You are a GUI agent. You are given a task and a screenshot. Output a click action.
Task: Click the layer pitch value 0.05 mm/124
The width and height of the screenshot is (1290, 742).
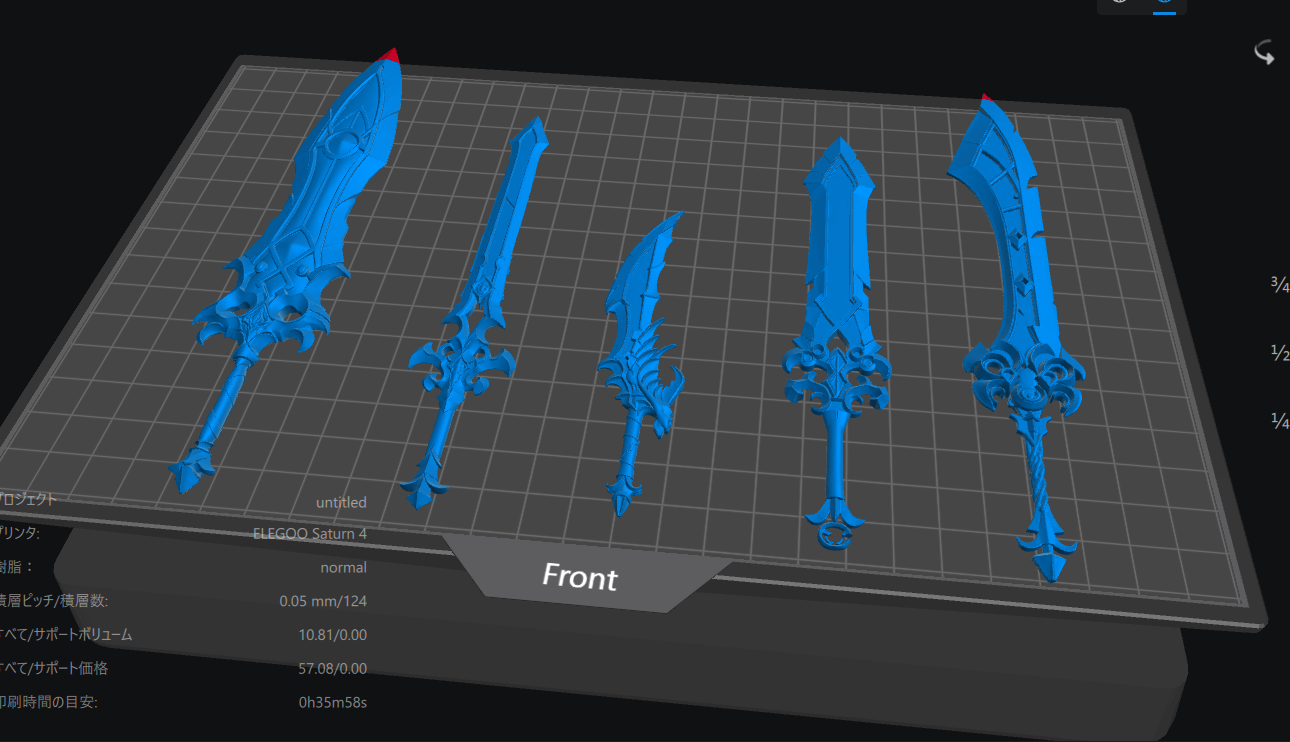(323, 602)
